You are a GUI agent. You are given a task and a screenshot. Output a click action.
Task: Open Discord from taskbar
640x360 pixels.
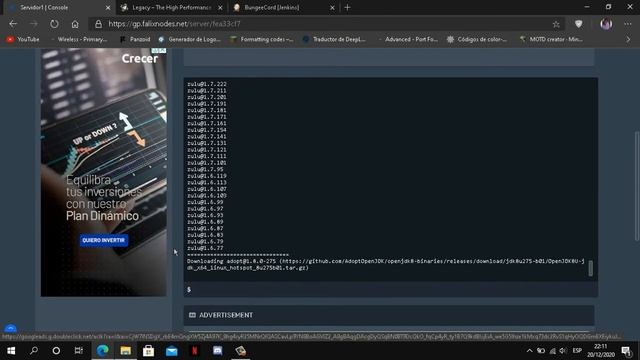tap(218, 351)
